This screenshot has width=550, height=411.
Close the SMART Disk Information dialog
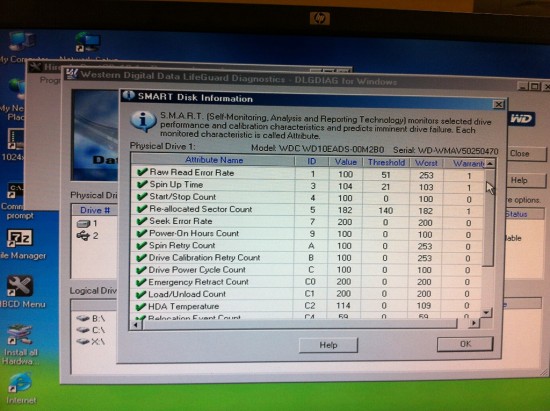[498, 104]
